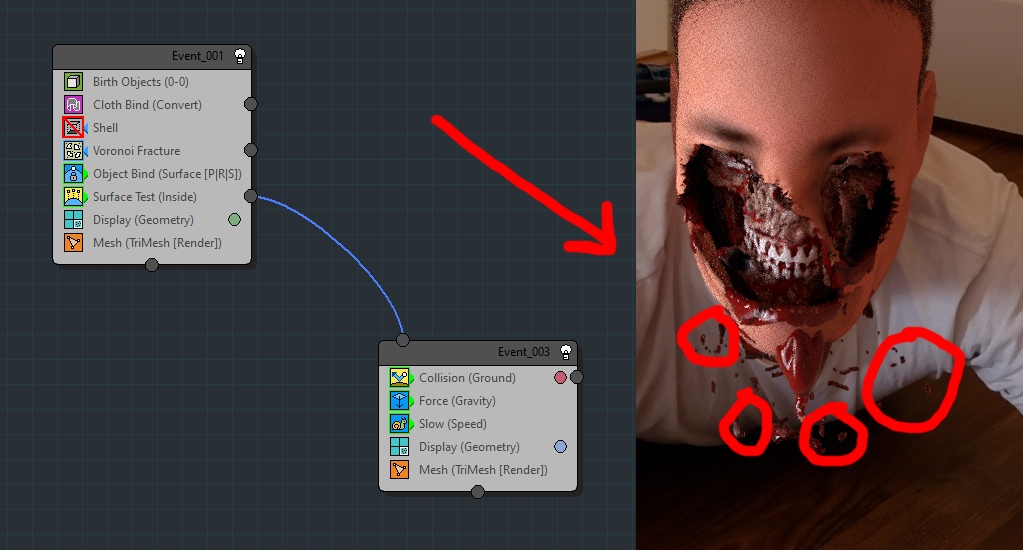The height and width of the screenshot is (553, 1023).
Task: Click Mesh icon in Event_003
Action: point(399,470)
